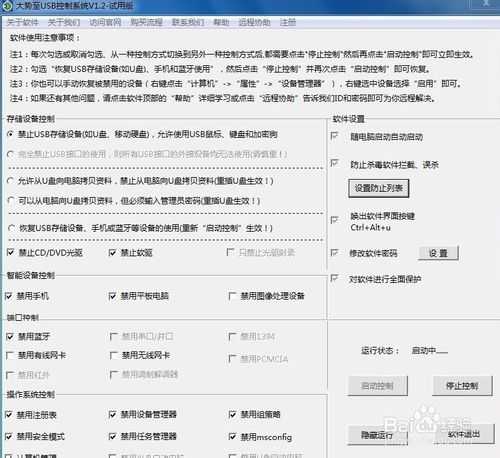
Task: Click the 智能设备控制 group label
Action: 31,275
